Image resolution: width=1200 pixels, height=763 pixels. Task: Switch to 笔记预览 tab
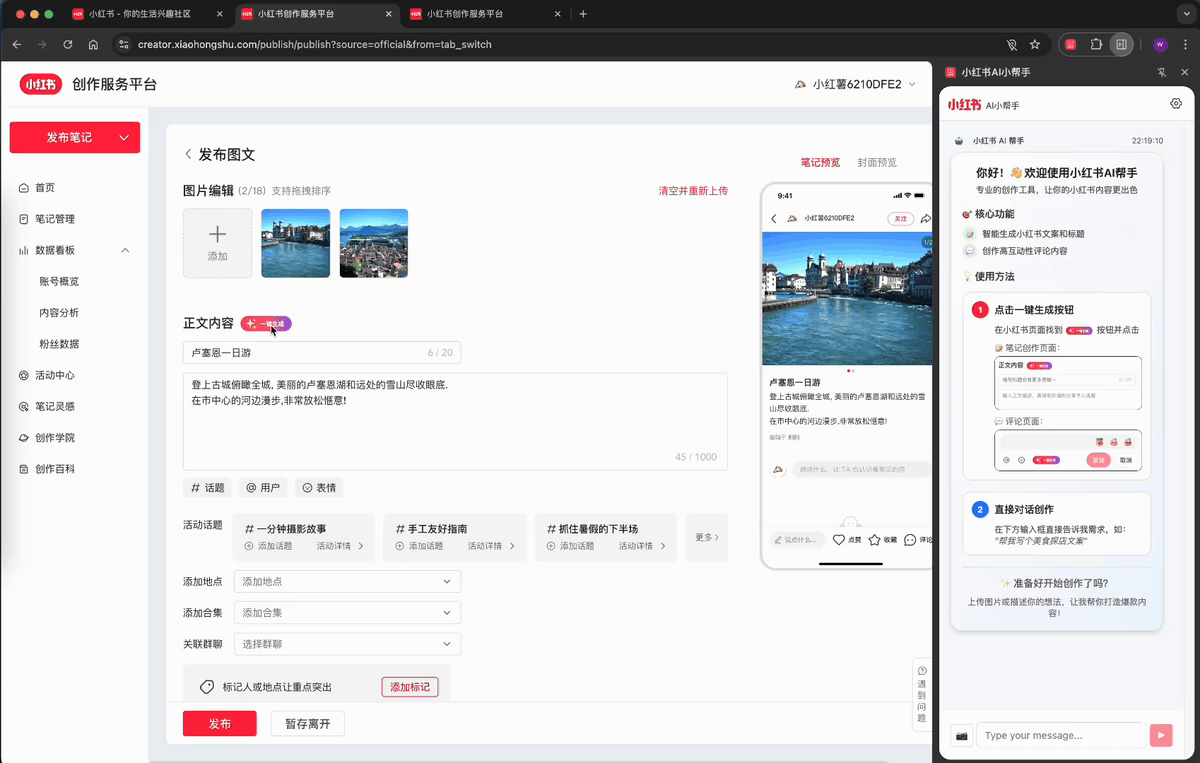[x=820, y=162]
